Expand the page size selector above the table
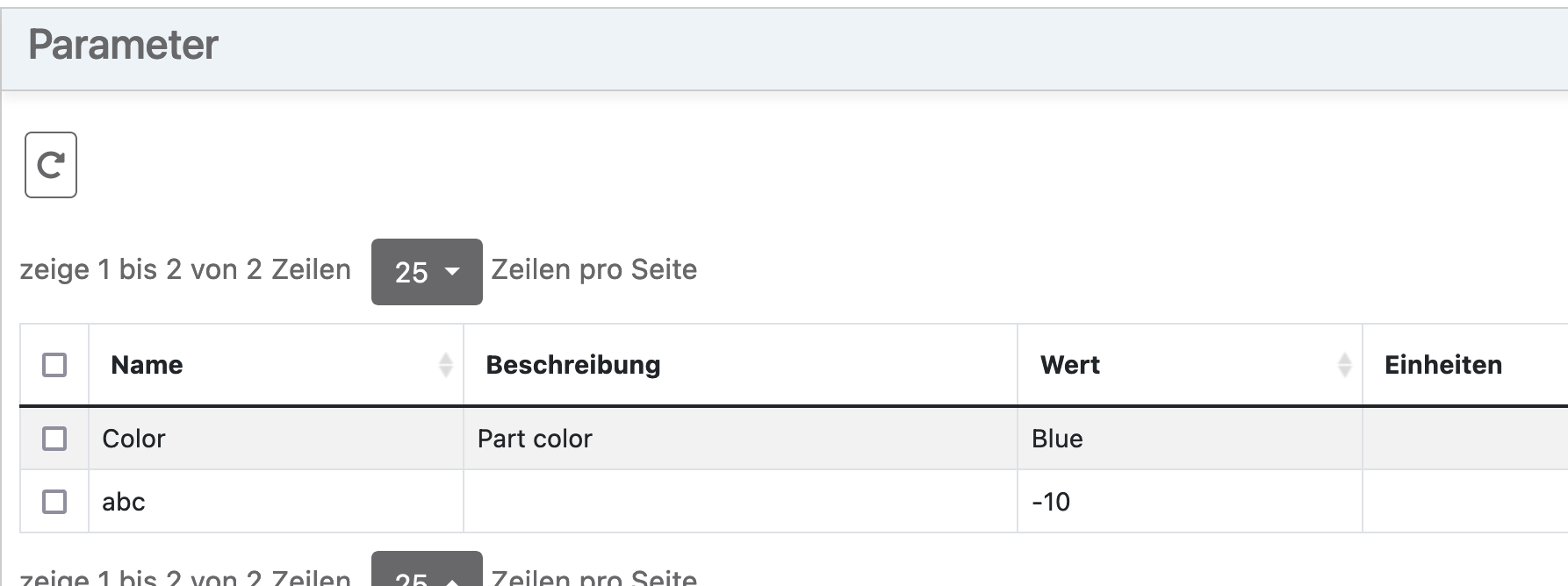This screenshot has height=586, width=1568. tap(427, 272)
